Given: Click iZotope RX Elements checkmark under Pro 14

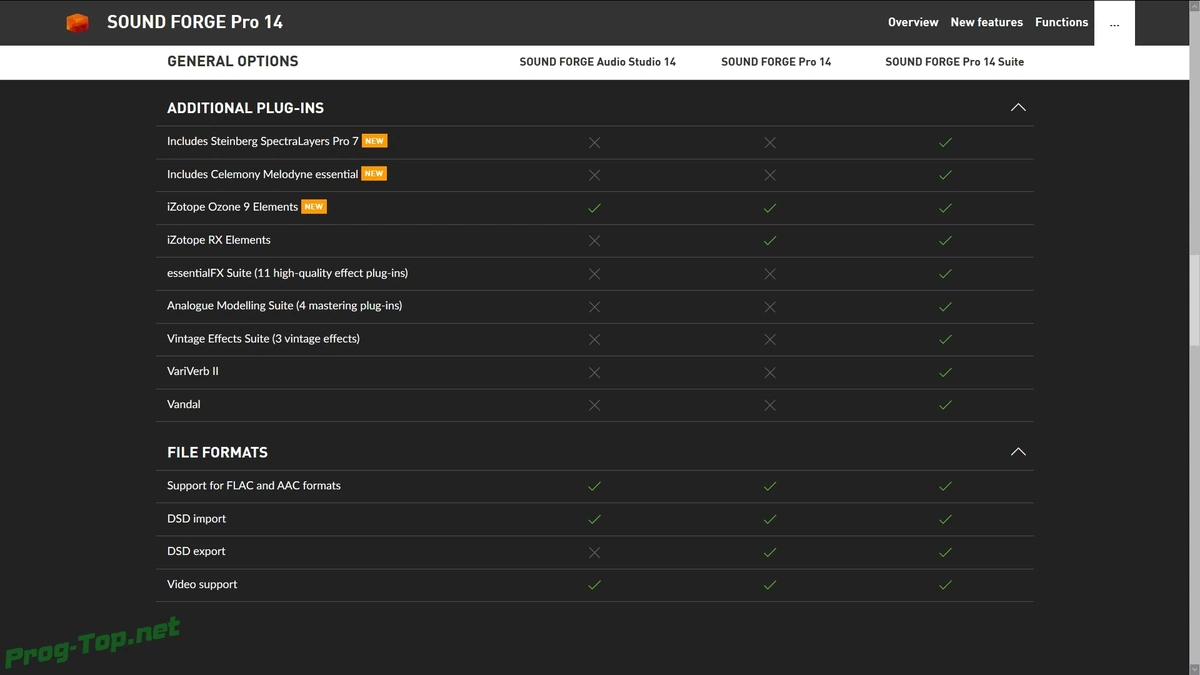Looking at the screenshot, I should [x=770, y=241].
